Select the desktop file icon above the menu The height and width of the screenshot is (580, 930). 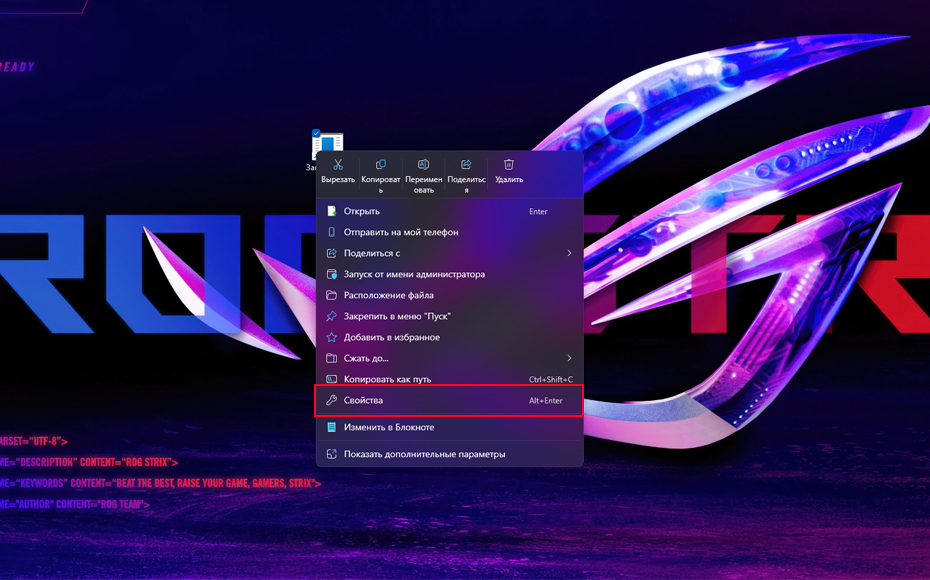coord(327,144)
